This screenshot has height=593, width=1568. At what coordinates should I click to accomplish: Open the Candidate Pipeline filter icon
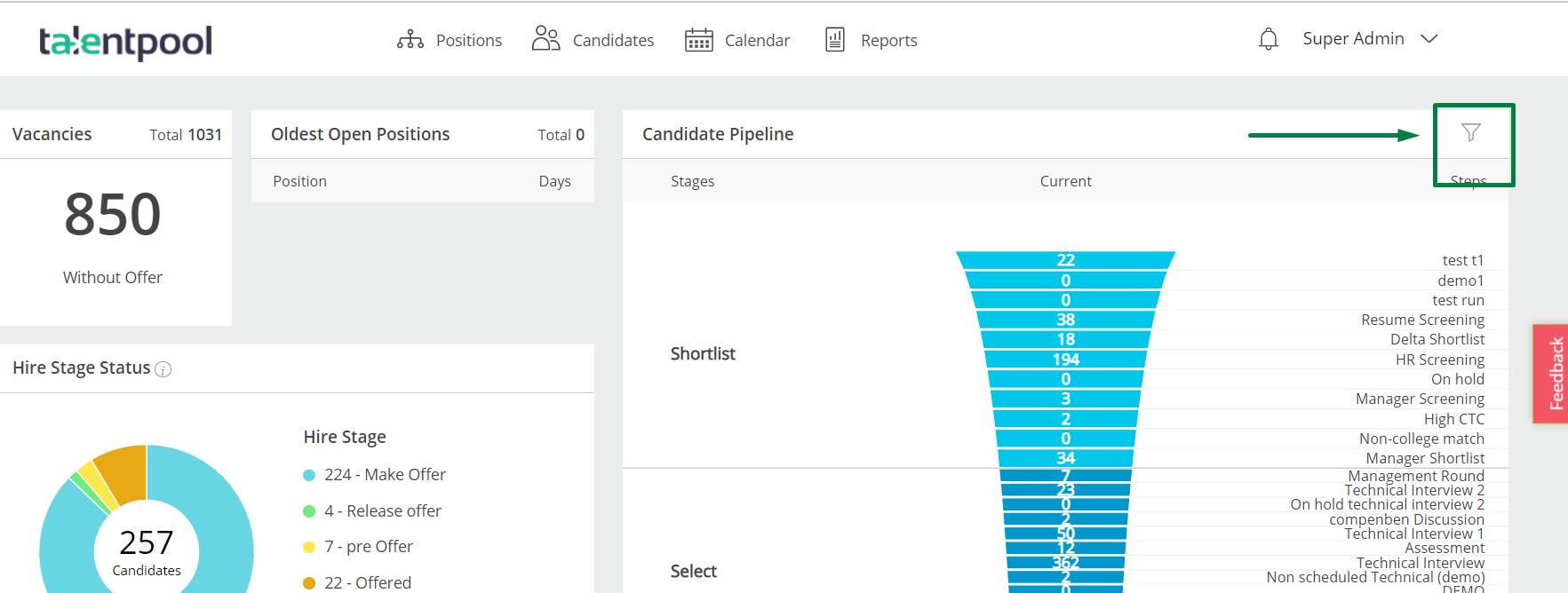tap(1471, 132)
